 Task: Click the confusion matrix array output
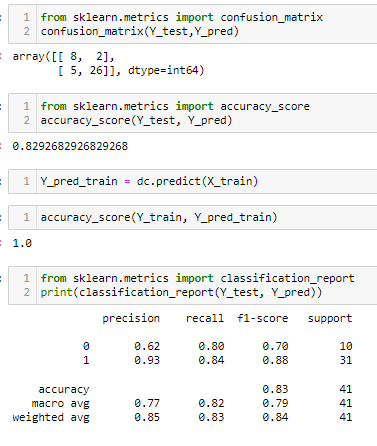coord(108,63)
